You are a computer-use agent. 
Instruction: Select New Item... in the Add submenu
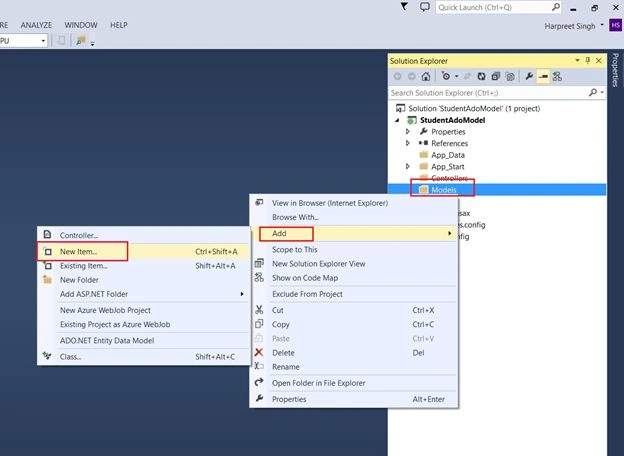coord(144,251)
